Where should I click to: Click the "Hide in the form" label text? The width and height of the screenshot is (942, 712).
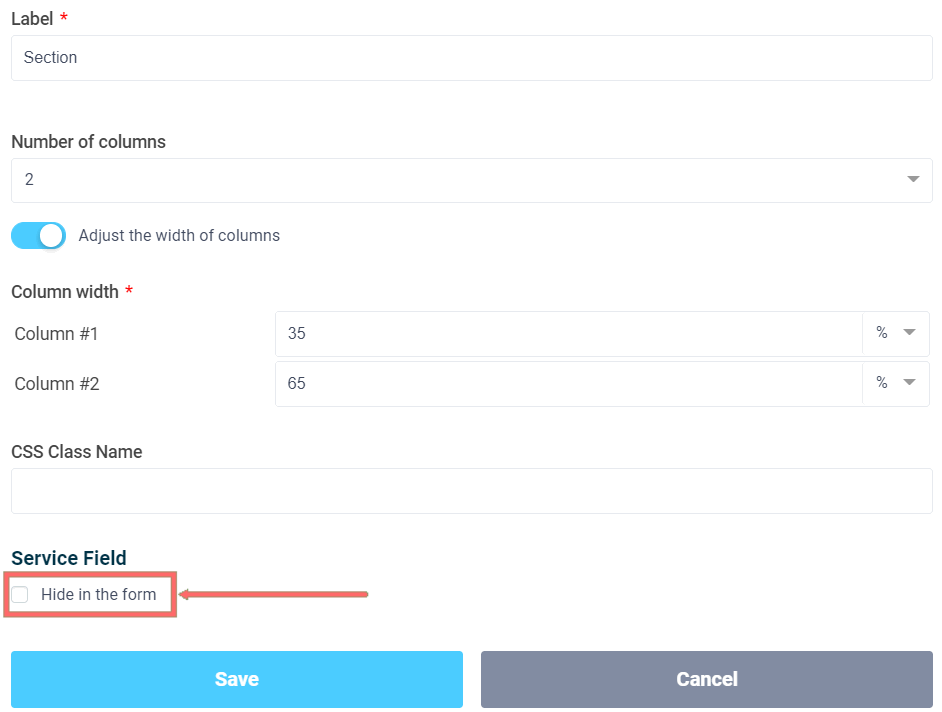tap(99, 595)
